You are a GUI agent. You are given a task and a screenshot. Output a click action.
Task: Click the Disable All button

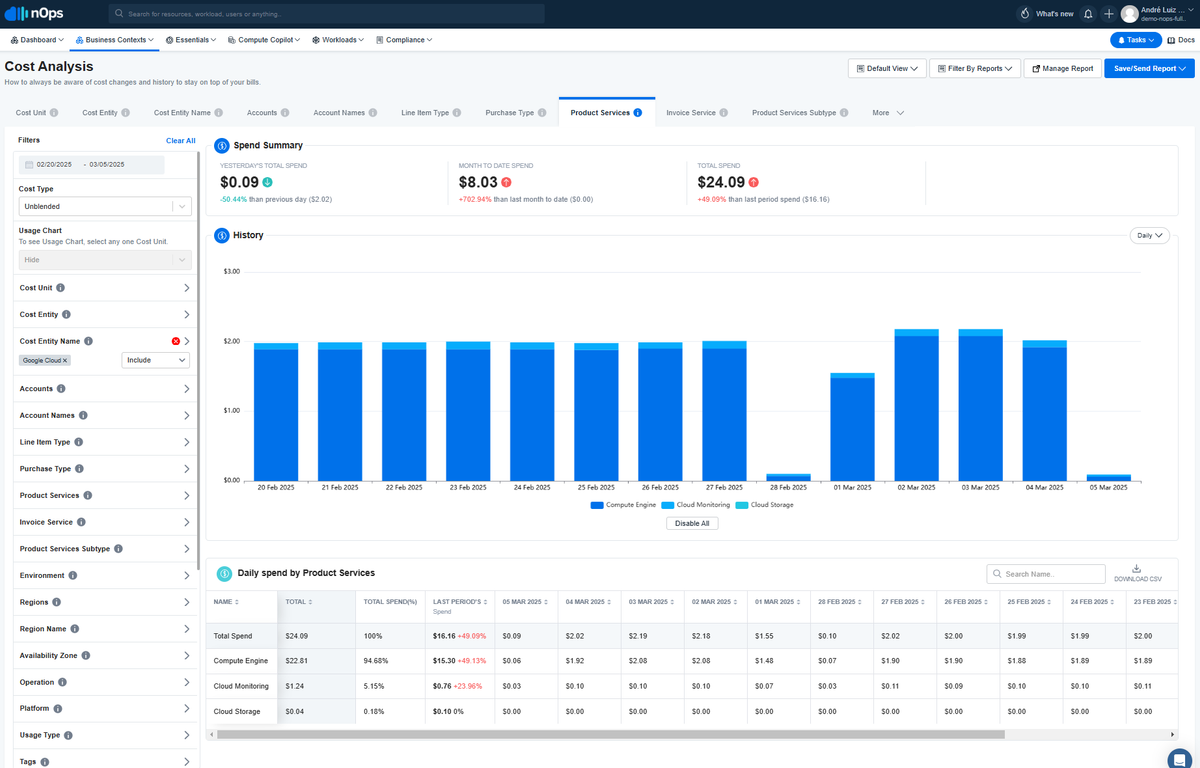point(692,523)
